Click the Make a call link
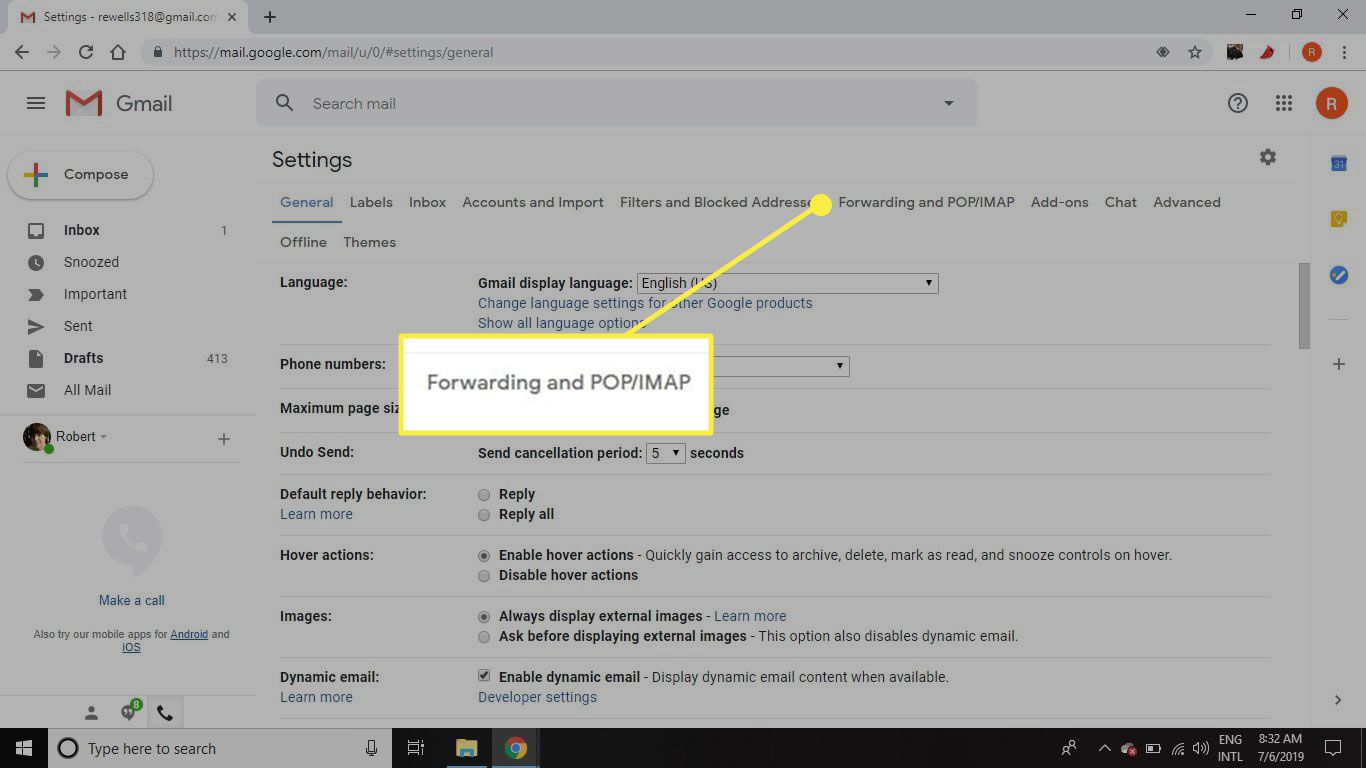The width and height of the screenshot is (1366, 768). (x=132, y=600)
